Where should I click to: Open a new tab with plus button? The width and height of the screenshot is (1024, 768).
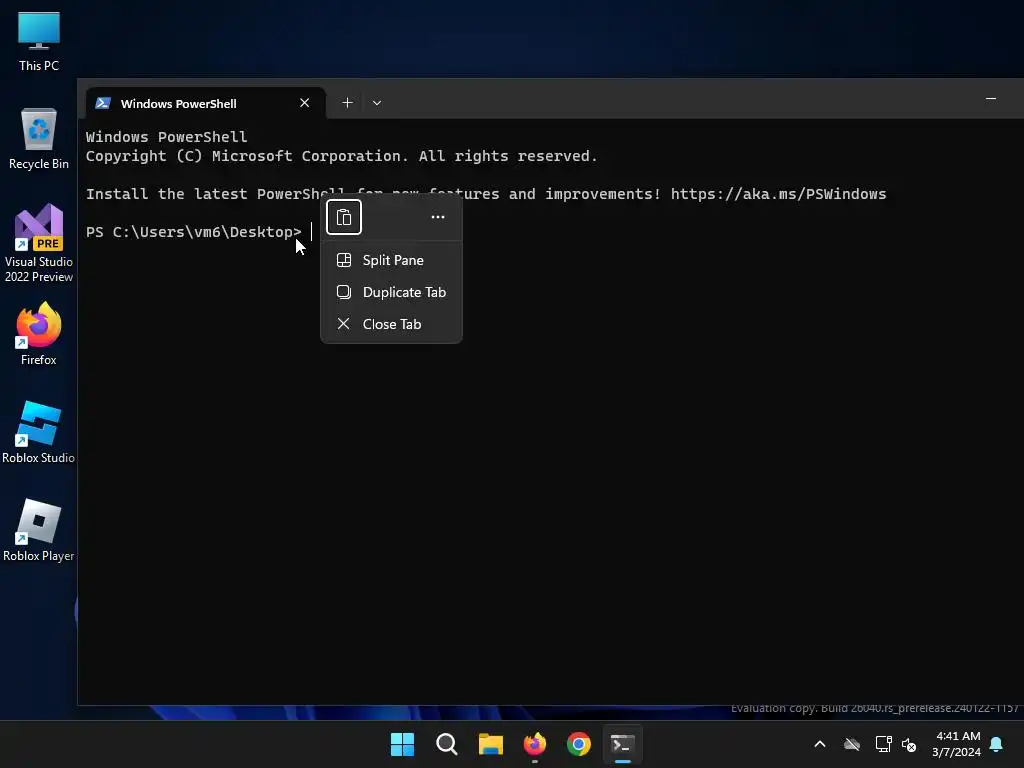point(347,103)
